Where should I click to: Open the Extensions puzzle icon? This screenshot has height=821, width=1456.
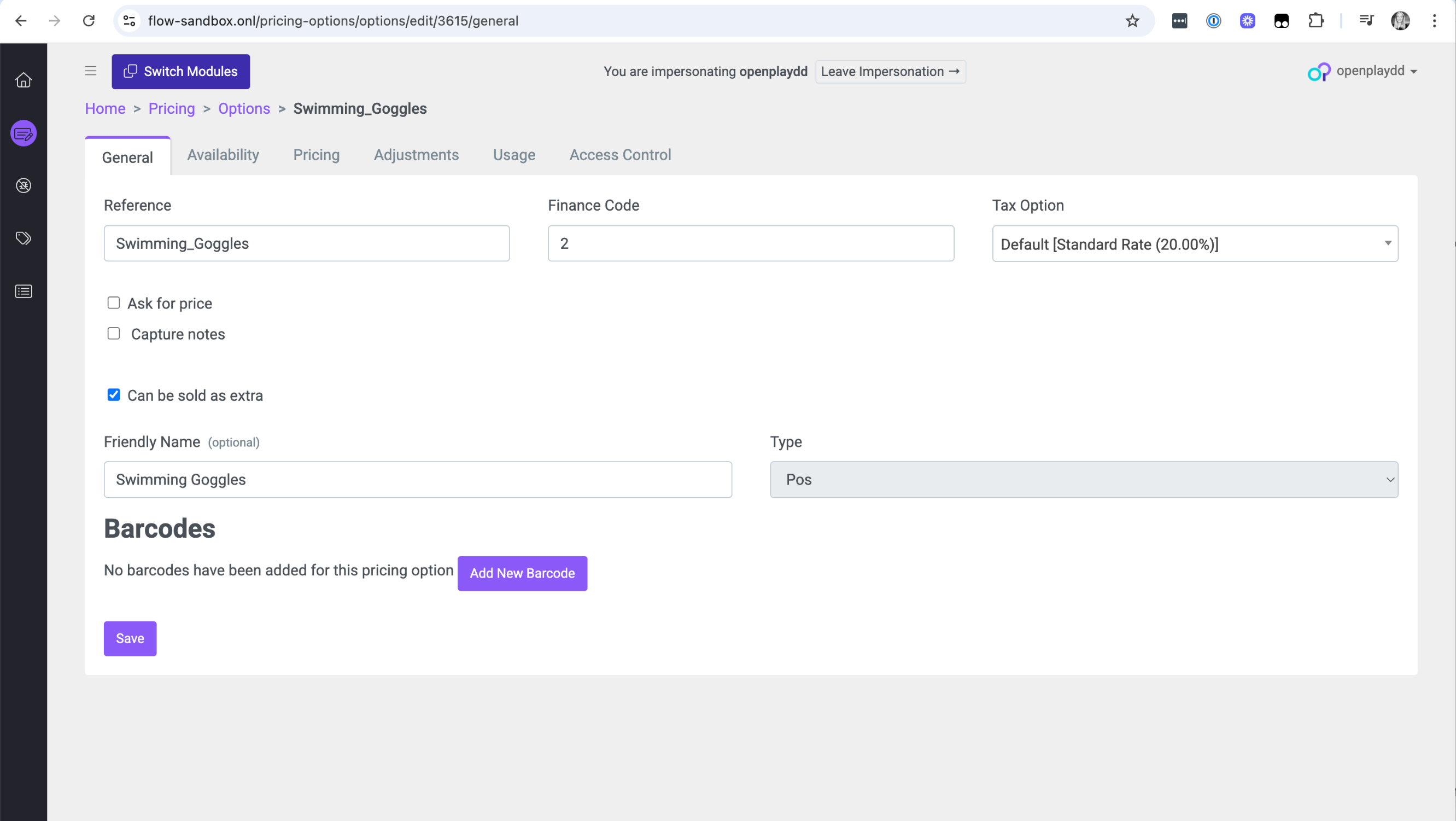(1316, 21)
